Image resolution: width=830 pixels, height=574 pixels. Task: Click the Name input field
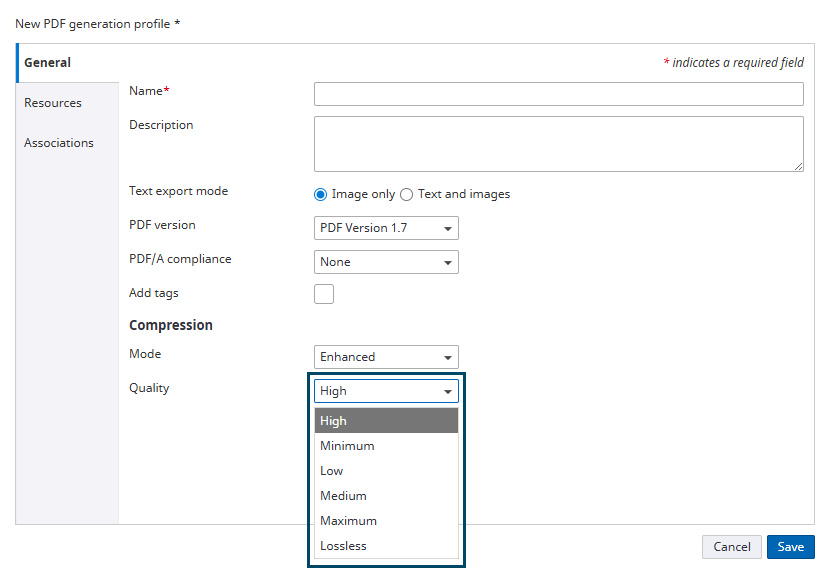(558, 94)
